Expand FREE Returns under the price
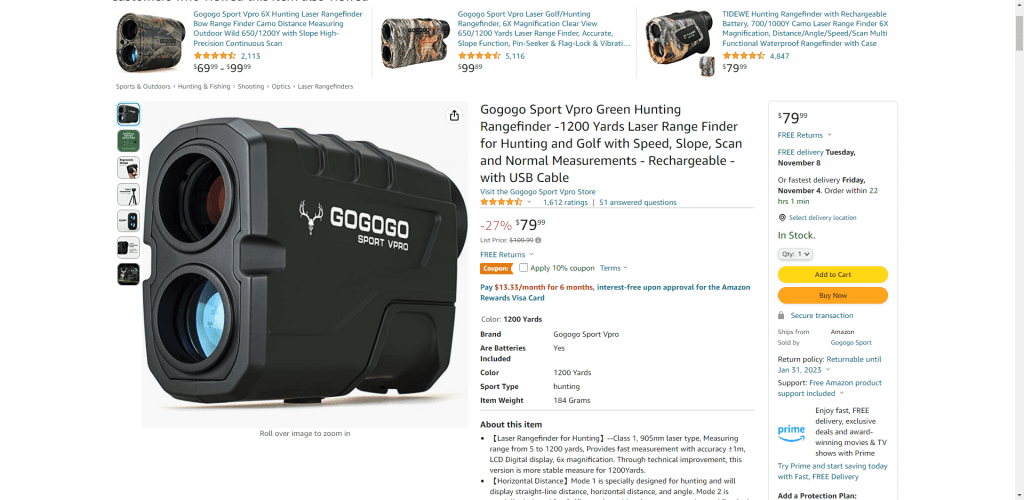1024x500 pixels. pos(507,255)
